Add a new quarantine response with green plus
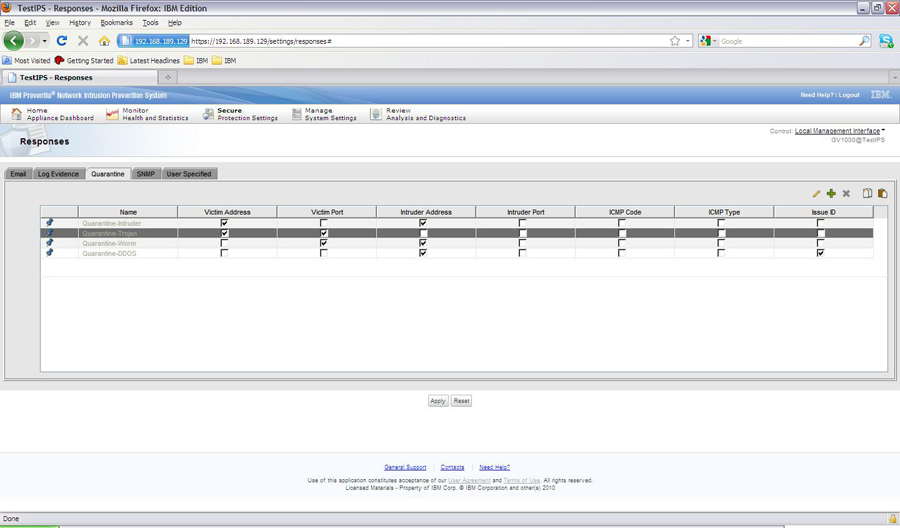The image size is (900, 528). pyautogui.click(x=831, y=194)
